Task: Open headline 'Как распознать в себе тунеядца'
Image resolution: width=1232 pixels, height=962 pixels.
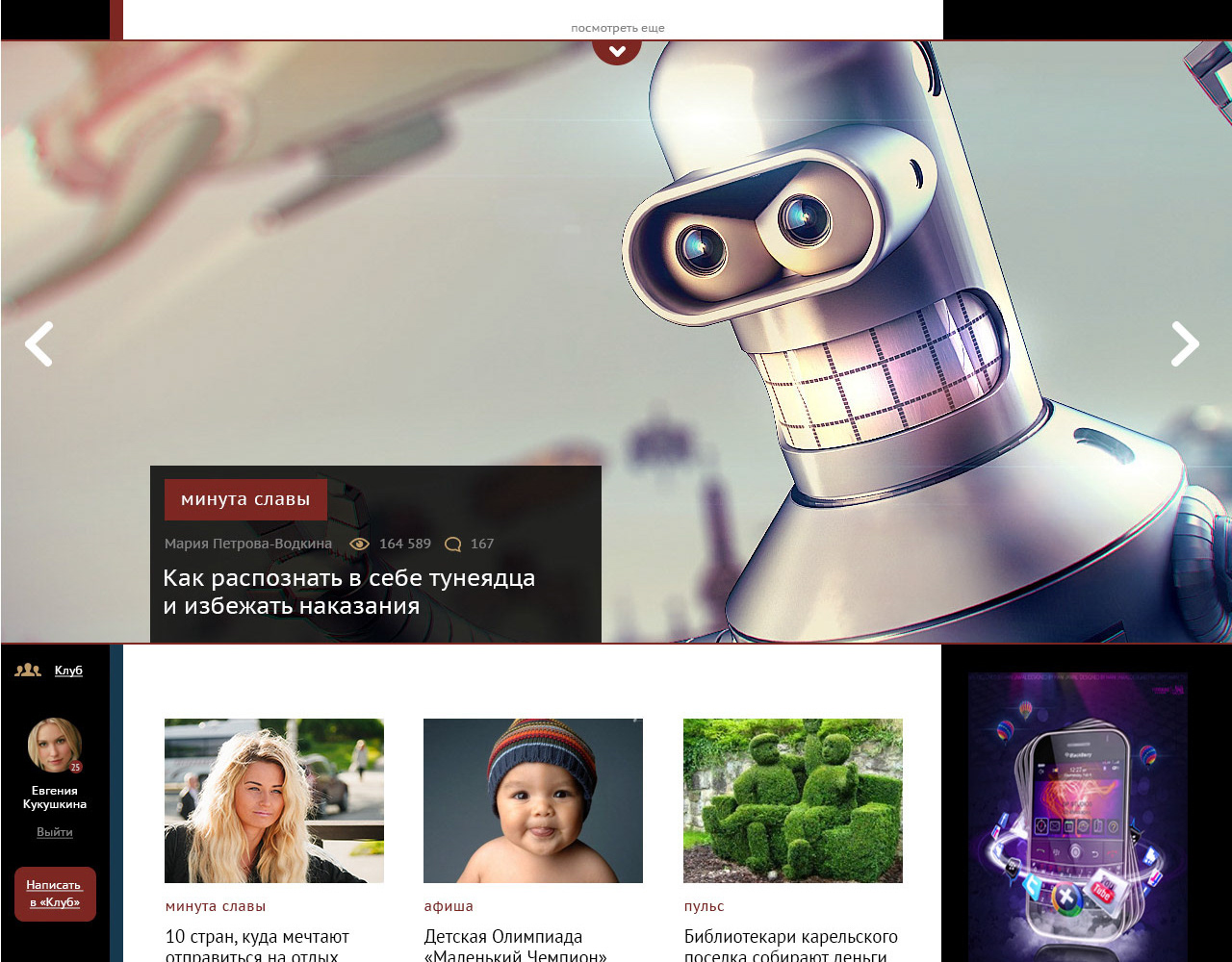Action: tap(348, 592)
